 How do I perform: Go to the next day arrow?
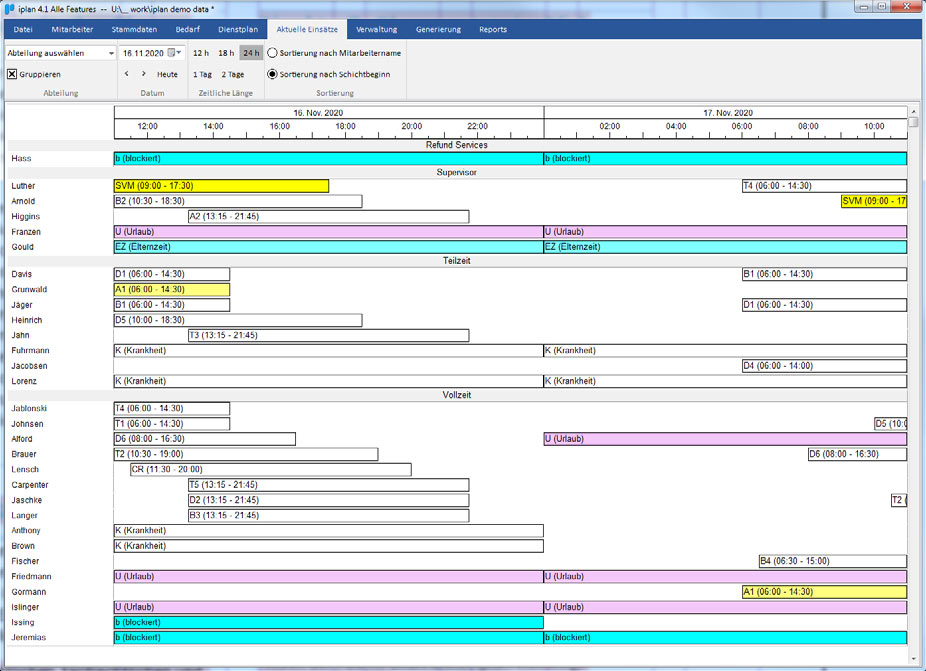[144, 74]
